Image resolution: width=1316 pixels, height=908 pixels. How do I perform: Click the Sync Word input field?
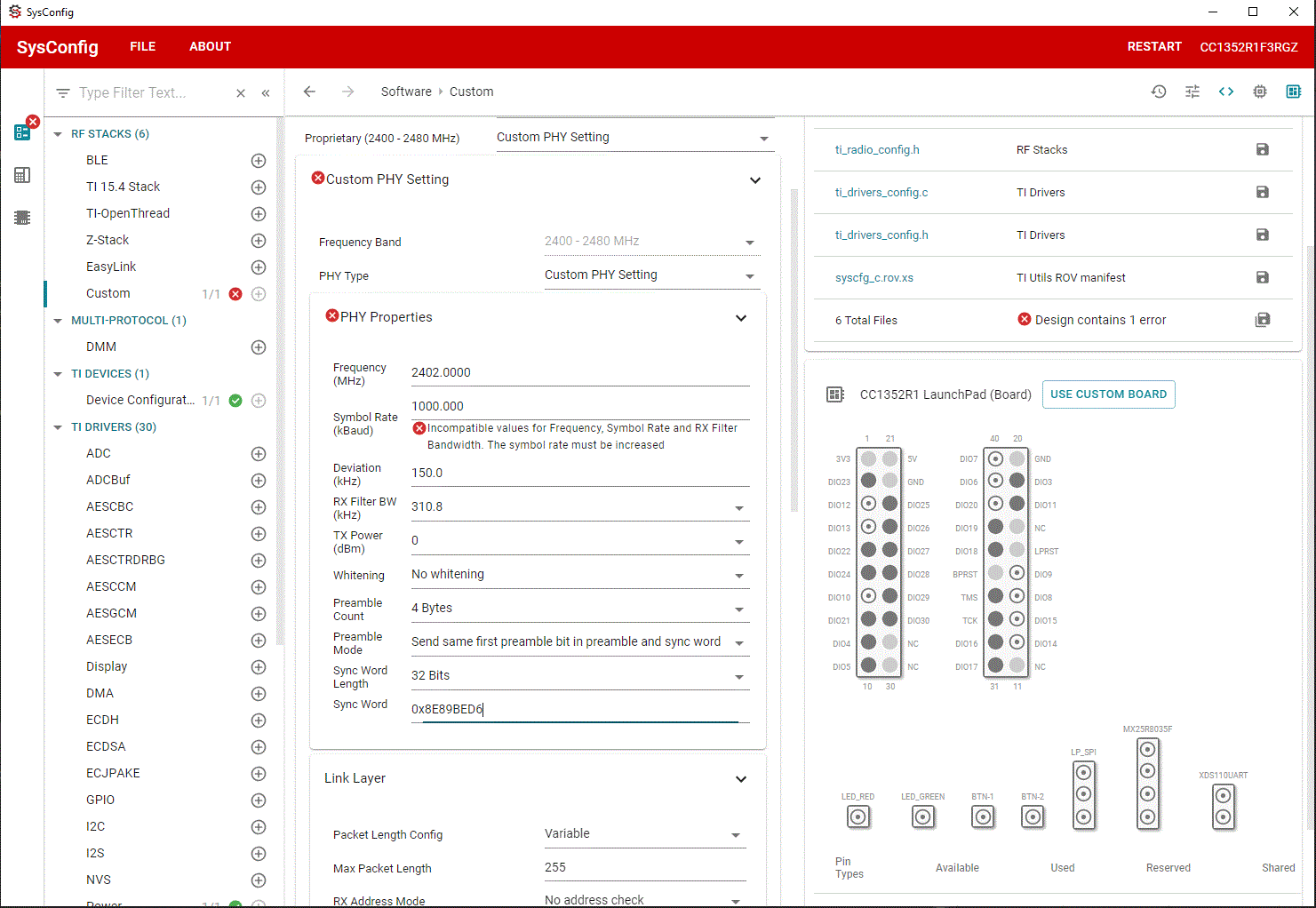580,710
